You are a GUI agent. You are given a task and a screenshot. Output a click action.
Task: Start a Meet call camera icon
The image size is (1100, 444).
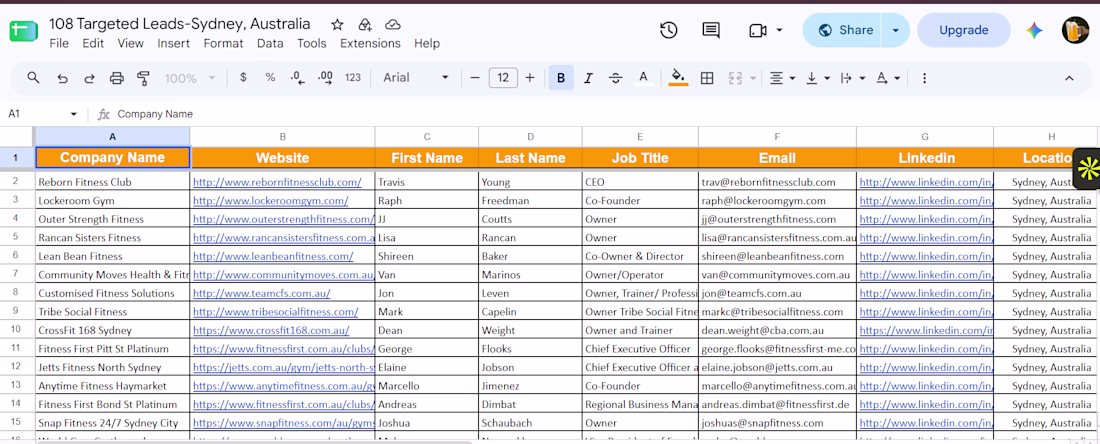click(x=758, y=30)
